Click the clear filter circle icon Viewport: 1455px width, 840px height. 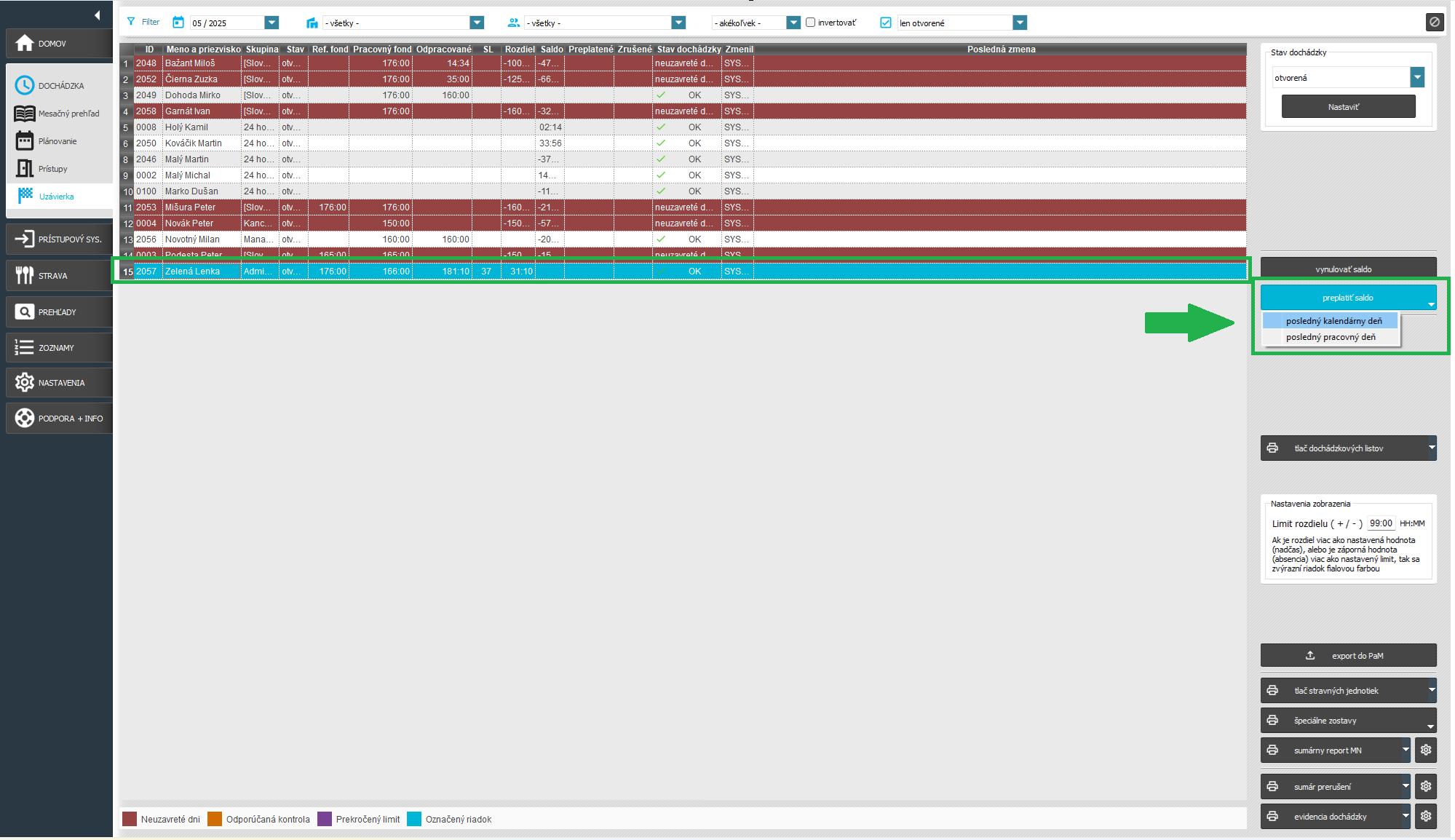[1434, 22]
